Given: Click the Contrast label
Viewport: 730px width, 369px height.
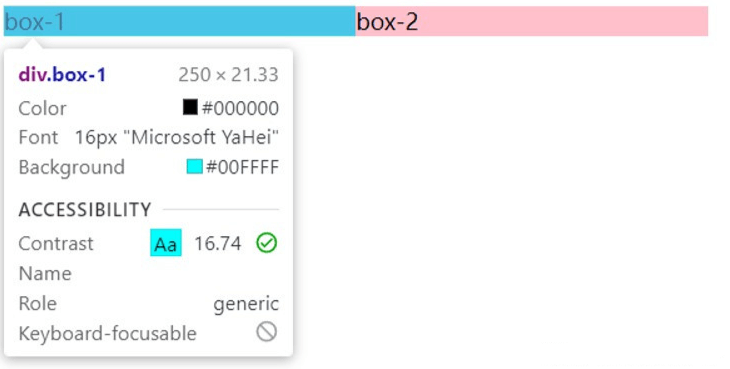Looking at the screenshot, I should [56, 243].
